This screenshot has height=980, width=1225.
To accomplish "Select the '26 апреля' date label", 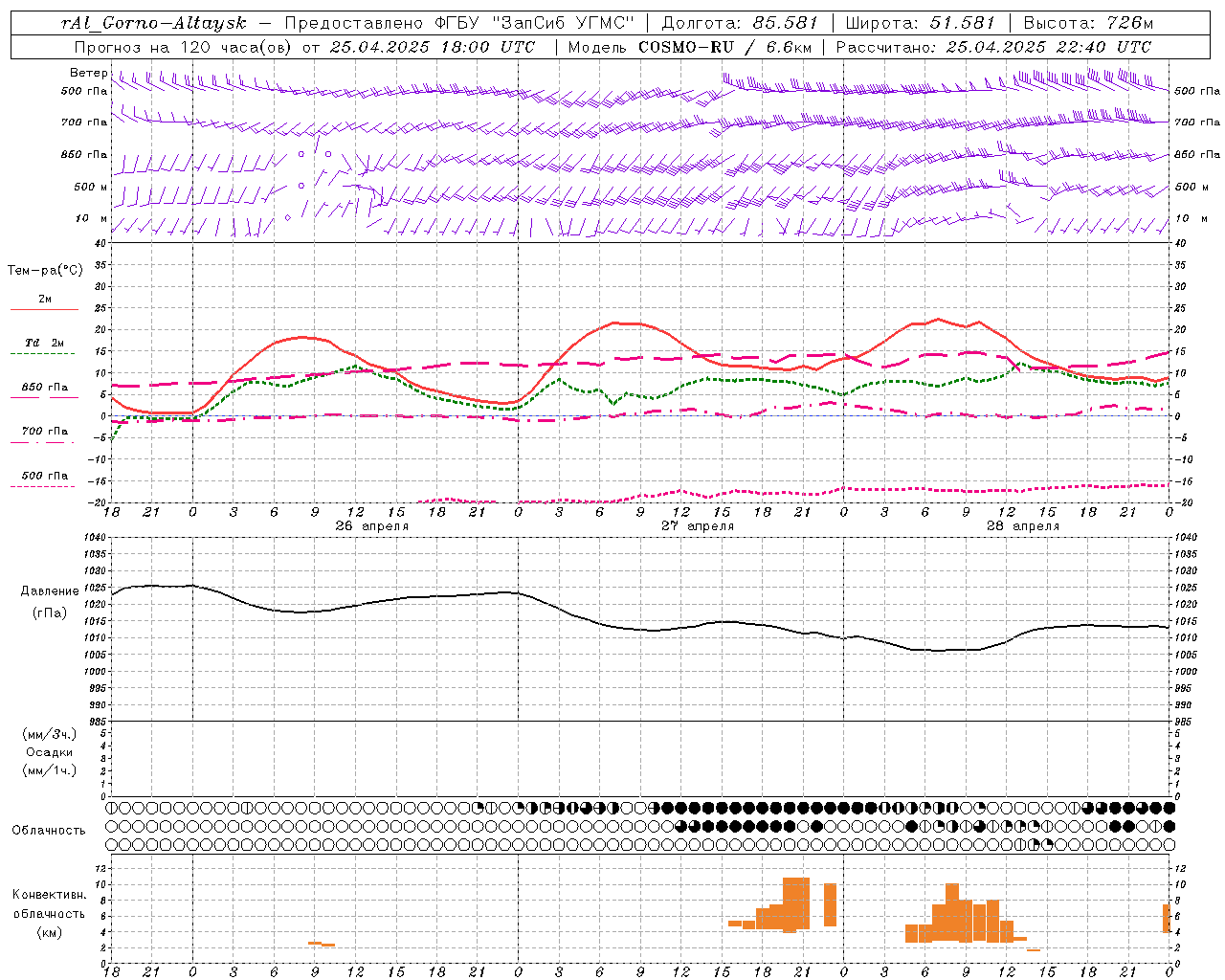I will (371, 526).
